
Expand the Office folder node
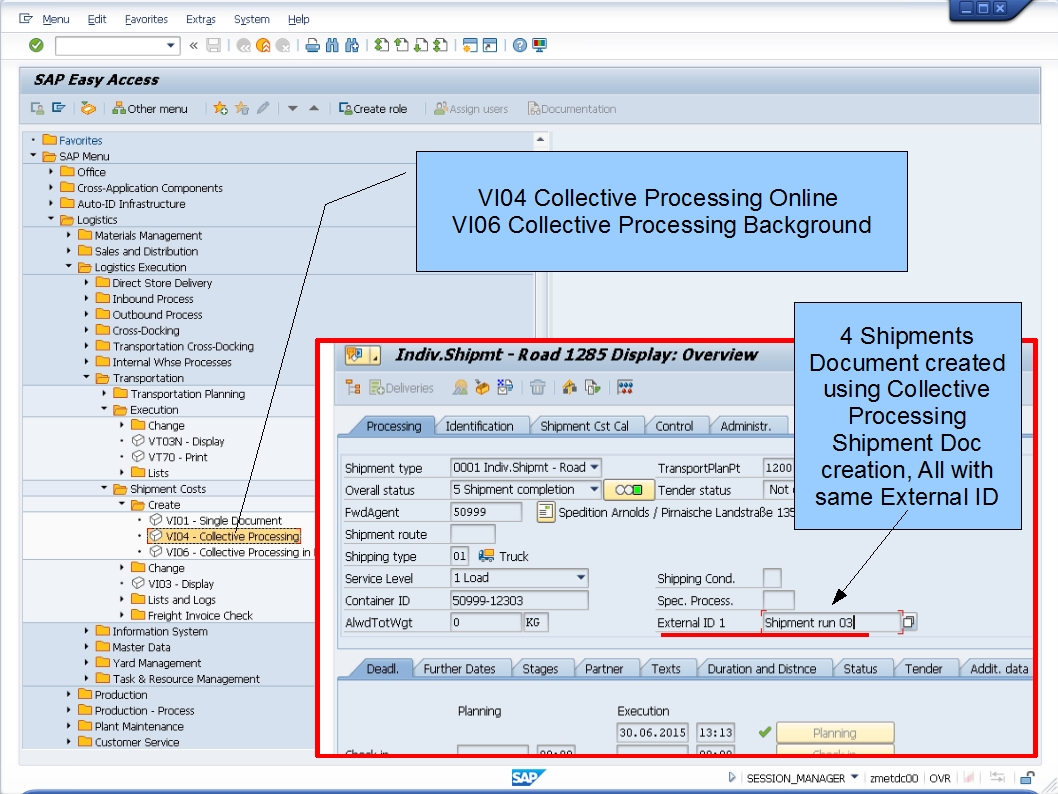tap(51, 171)
